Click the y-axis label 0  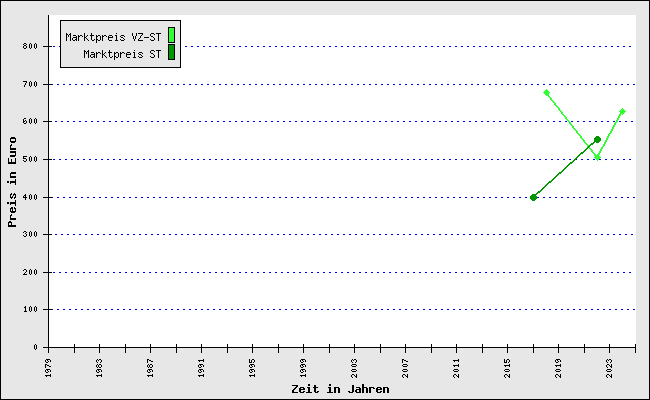(x=36, y=347)
